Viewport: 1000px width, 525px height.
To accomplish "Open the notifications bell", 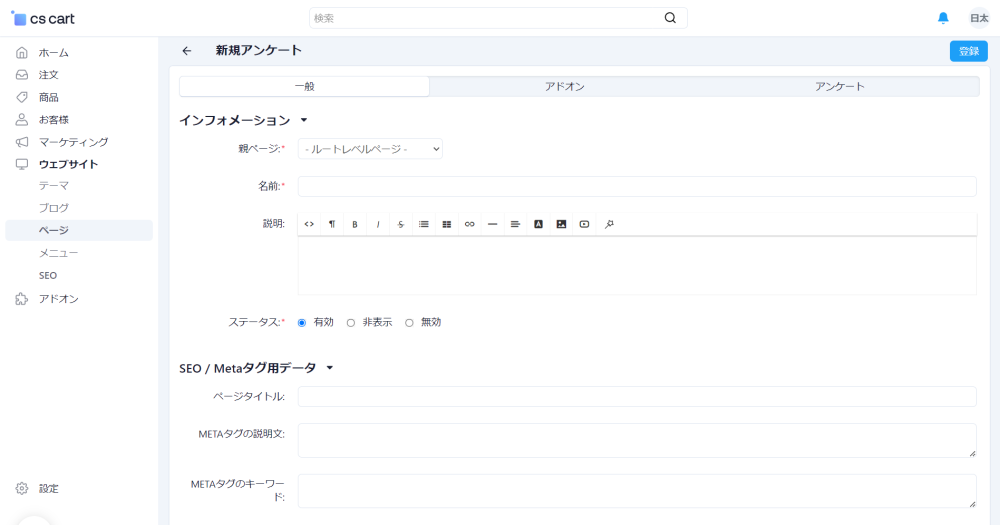I will [943, 18].
